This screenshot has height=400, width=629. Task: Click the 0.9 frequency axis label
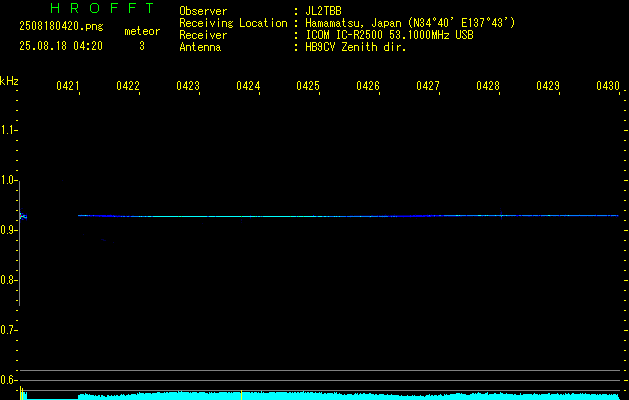(x=8, y=230)
